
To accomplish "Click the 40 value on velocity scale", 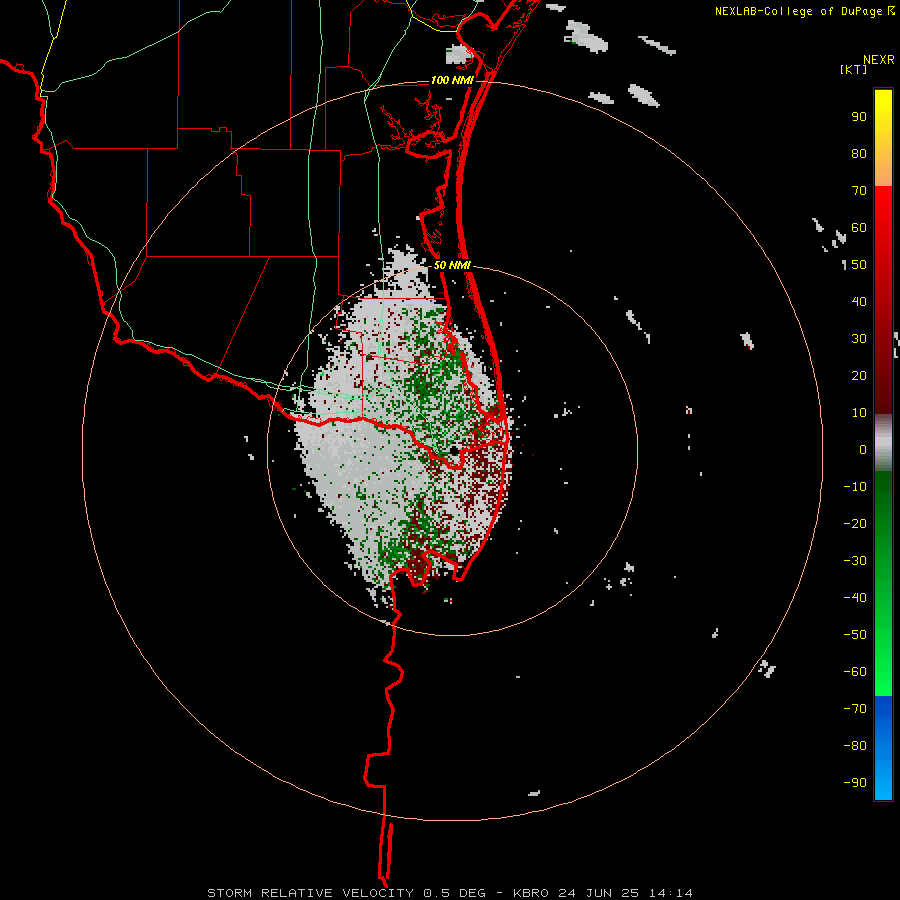I will (859, 301).
